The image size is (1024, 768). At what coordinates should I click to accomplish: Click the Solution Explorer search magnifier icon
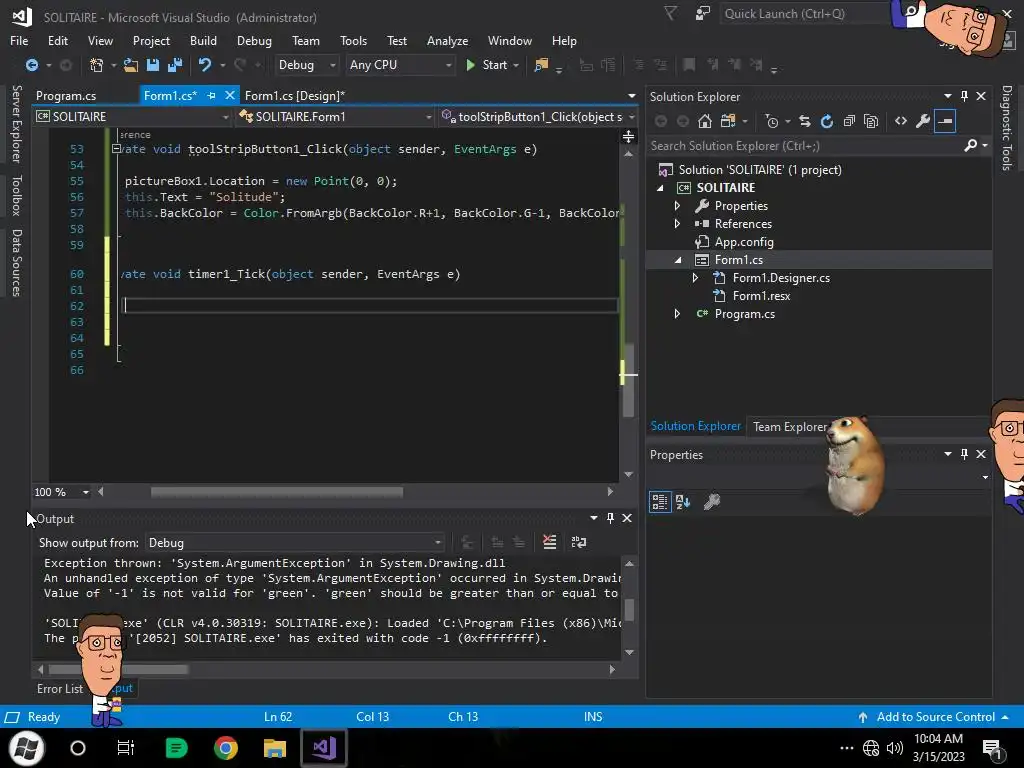click(970, 146)
